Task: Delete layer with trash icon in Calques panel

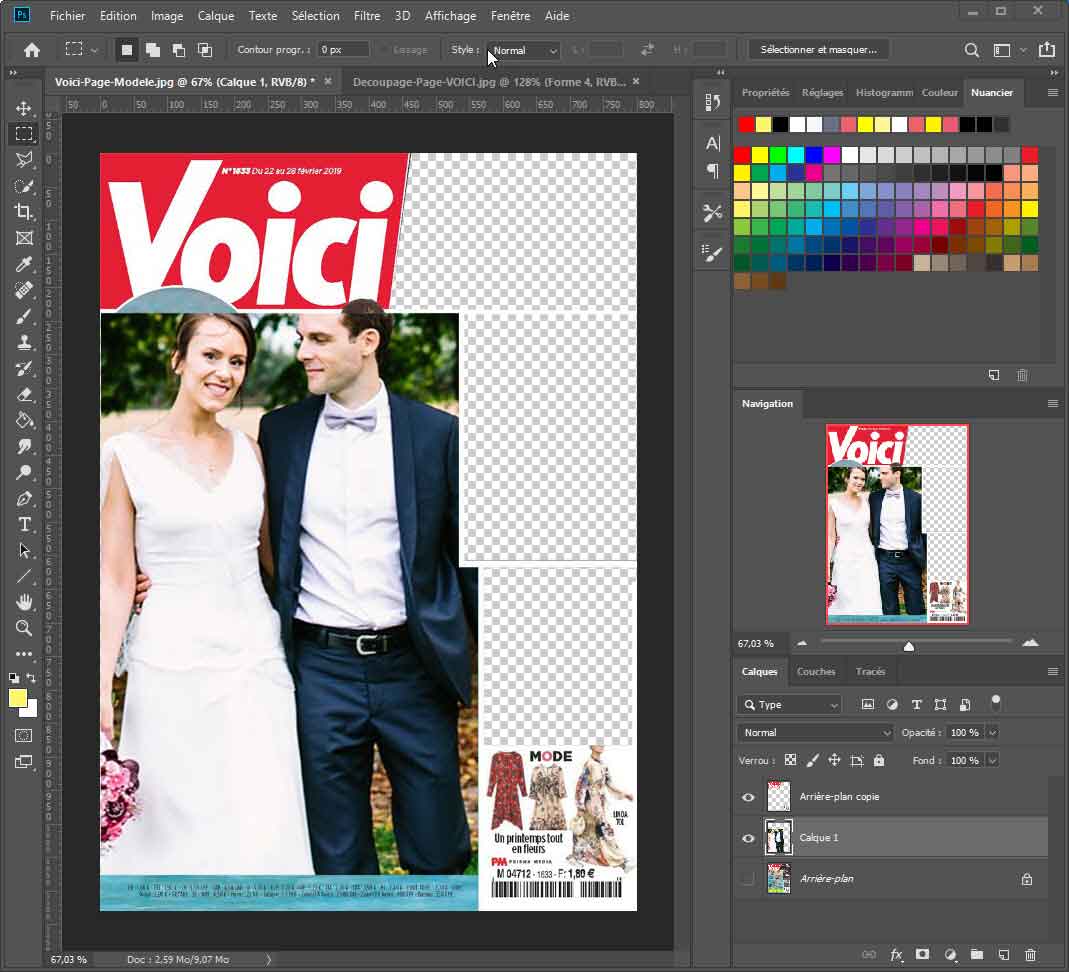Action: (1030, 955)
